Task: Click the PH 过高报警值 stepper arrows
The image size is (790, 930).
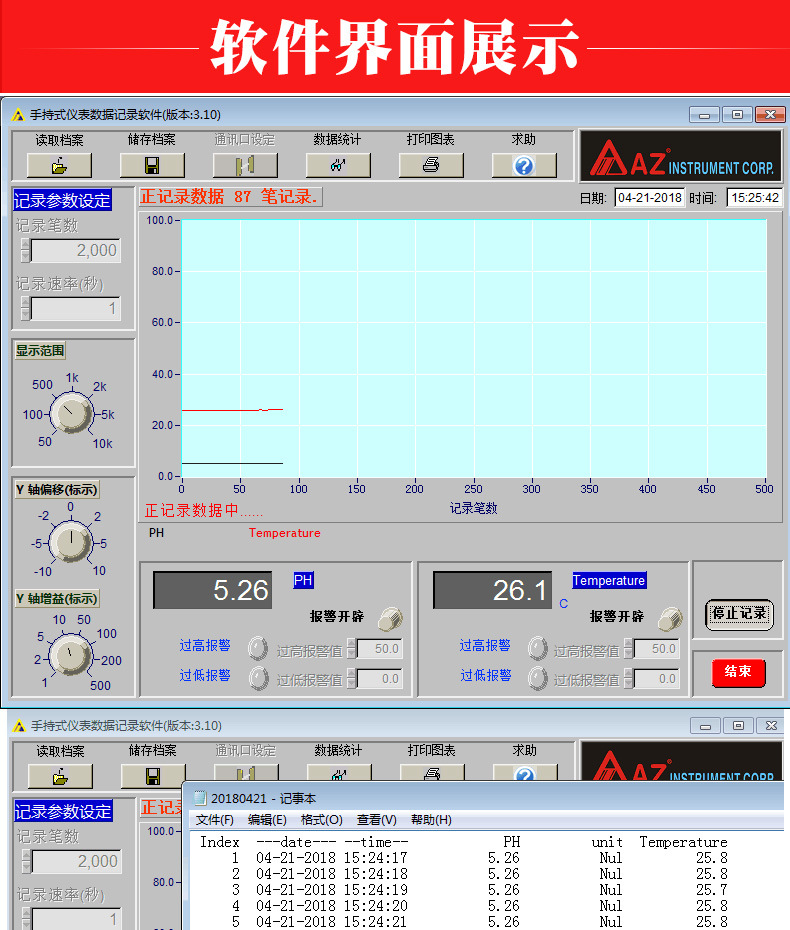Action: pos(352,648)
